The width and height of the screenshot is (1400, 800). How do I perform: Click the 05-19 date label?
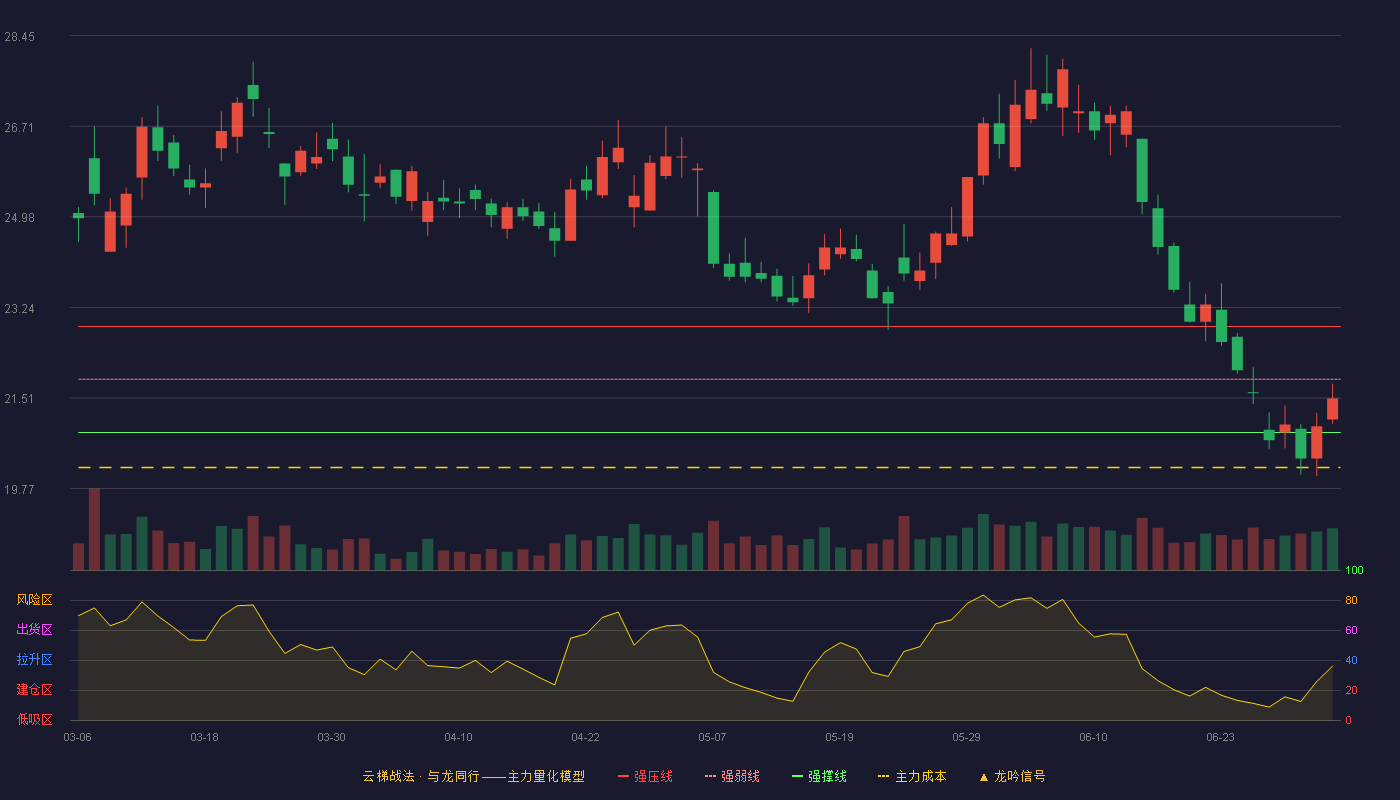pyautogui.click(x=839, y=737)
